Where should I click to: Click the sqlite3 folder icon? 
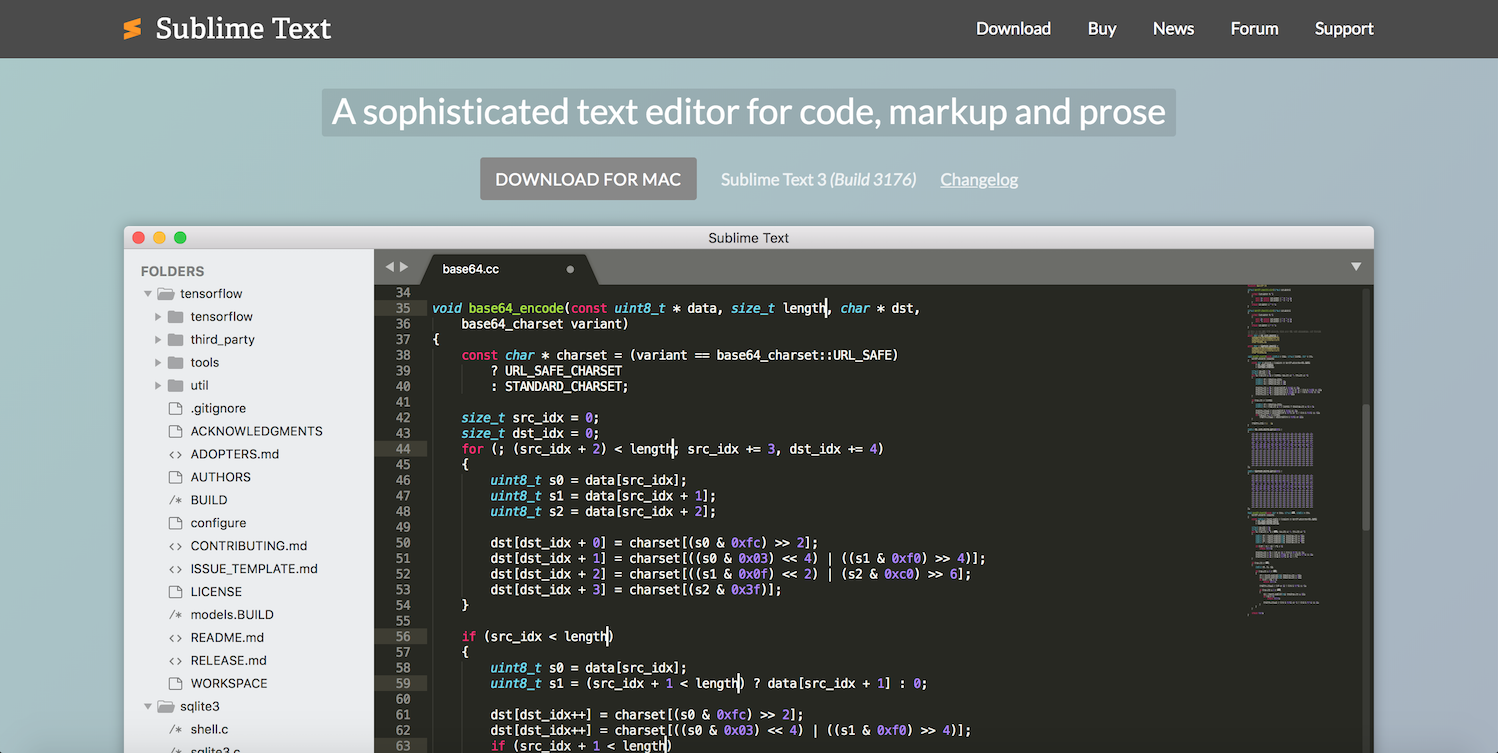click(165, 707)
